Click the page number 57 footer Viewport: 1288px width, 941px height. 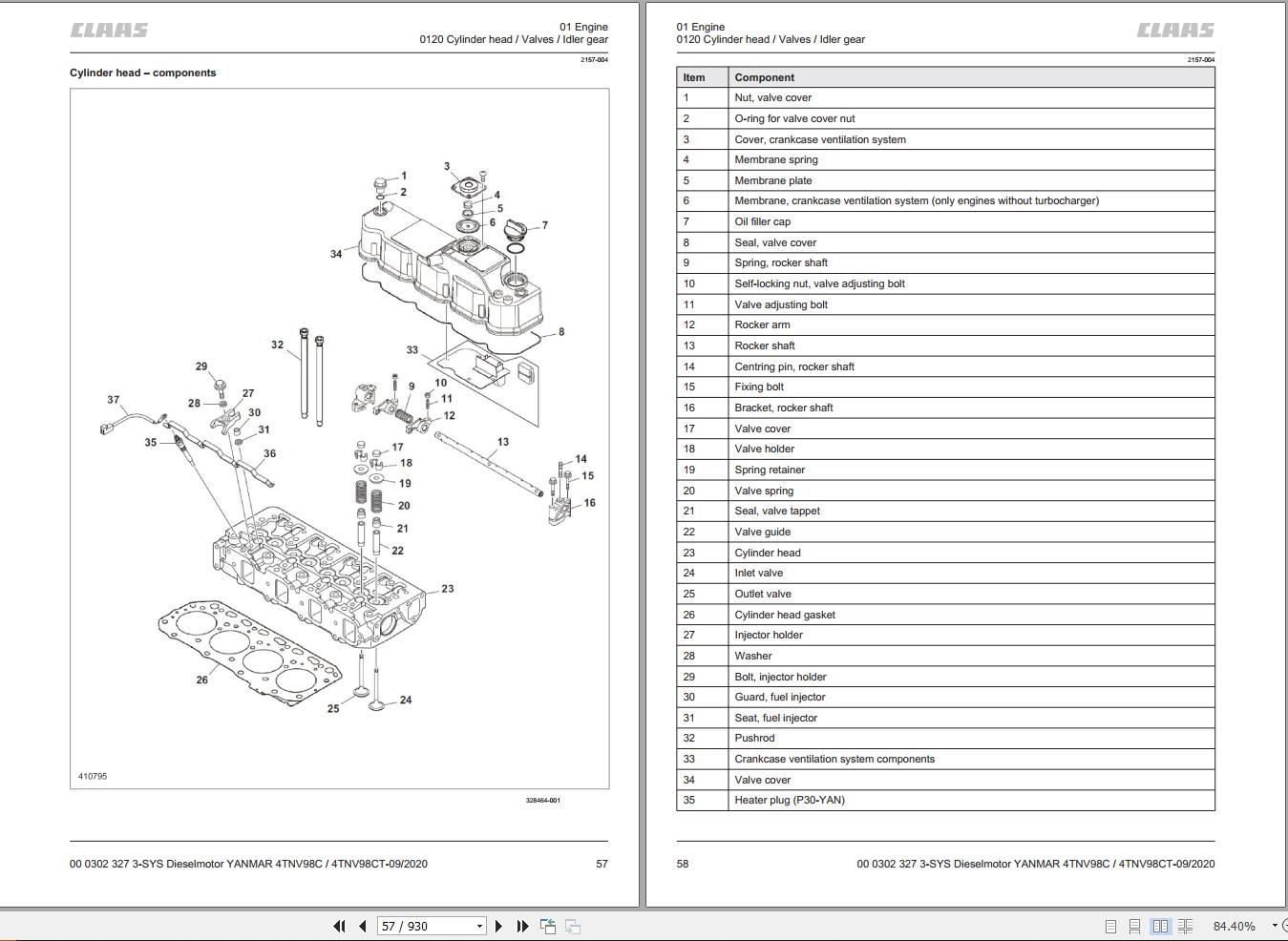[x=602, y=864]
